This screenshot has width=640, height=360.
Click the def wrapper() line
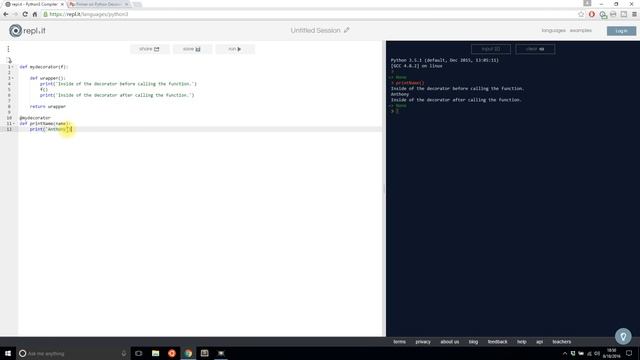click(47, 78)
